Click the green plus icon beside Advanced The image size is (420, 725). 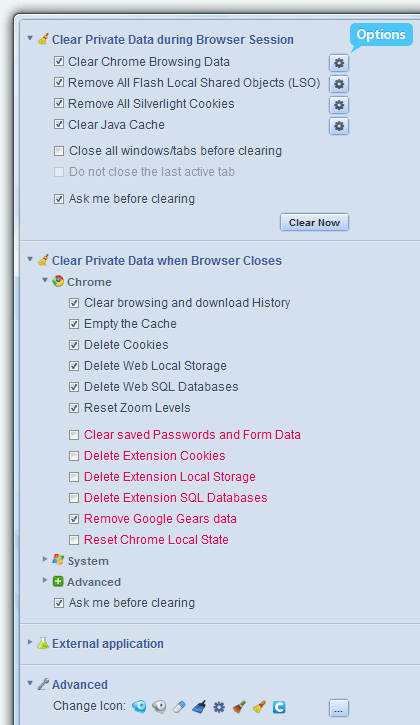[x=58, y=581]
